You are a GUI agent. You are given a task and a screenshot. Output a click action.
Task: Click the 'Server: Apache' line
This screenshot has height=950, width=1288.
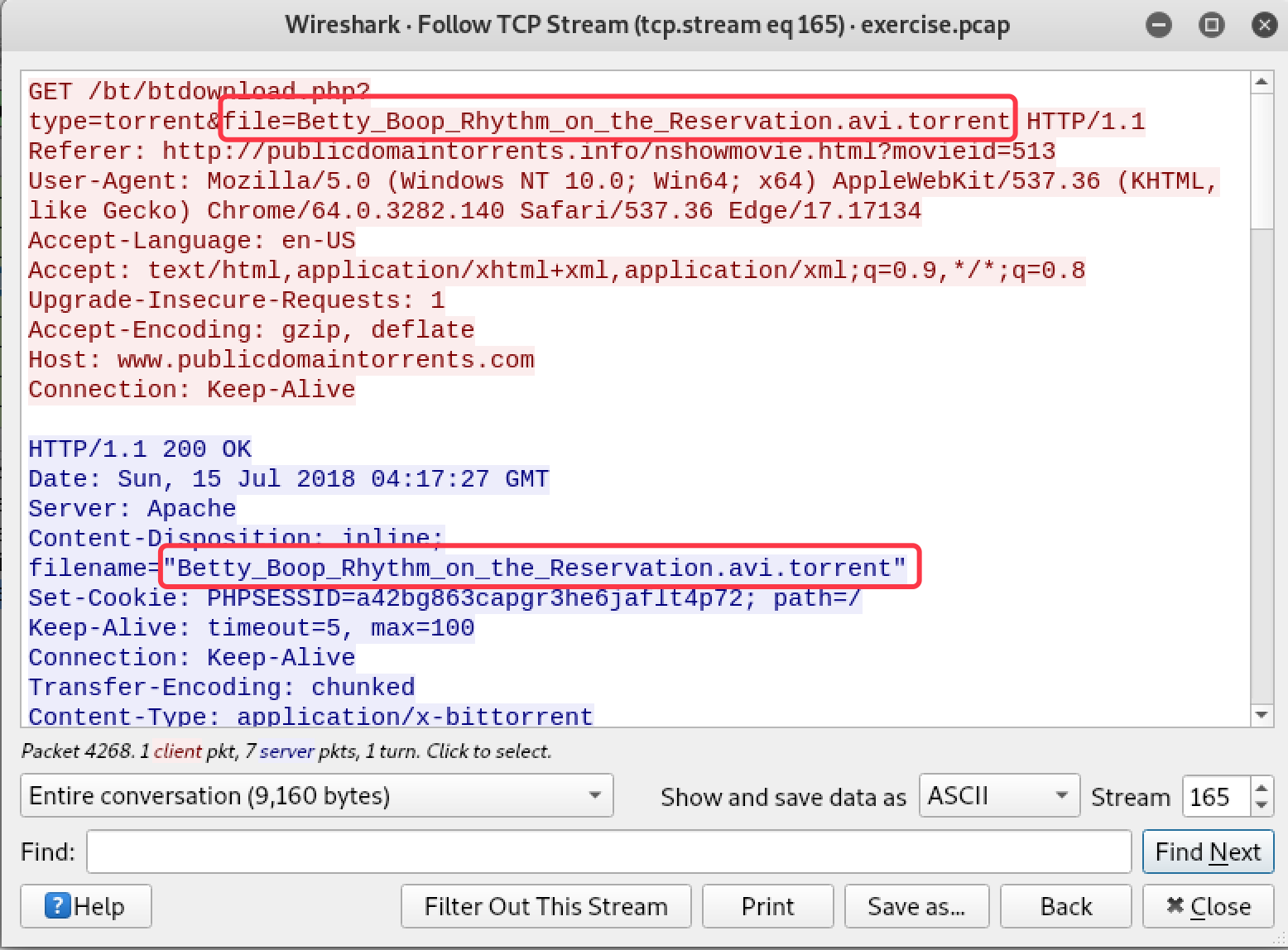[x=132, y=509]
